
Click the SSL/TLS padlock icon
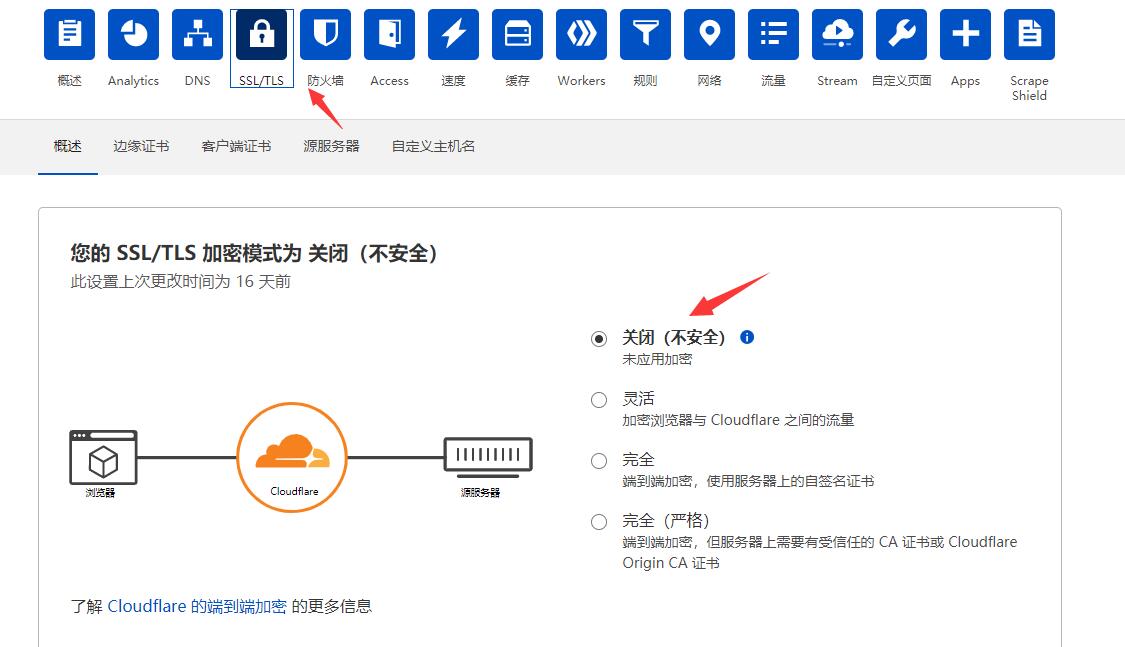click(x=261, y=35)
